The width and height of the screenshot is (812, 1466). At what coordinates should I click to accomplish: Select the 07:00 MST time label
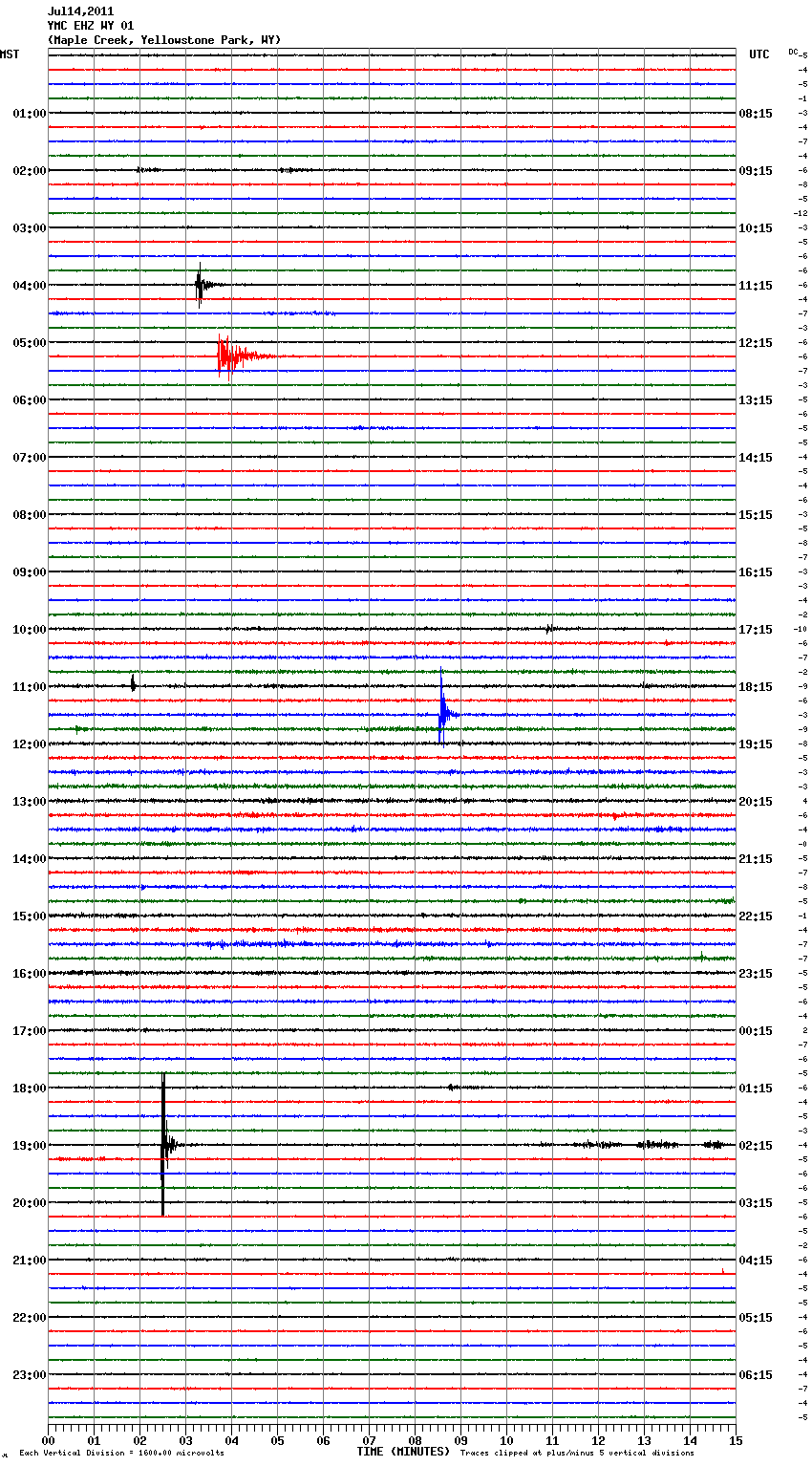point(30,458)
